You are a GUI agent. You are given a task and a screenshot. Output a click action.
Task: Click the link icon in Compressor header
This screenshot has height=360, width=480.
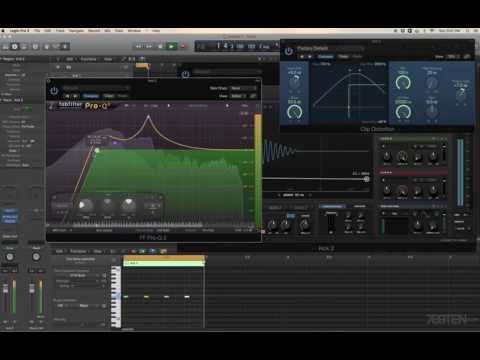point(467,57)
